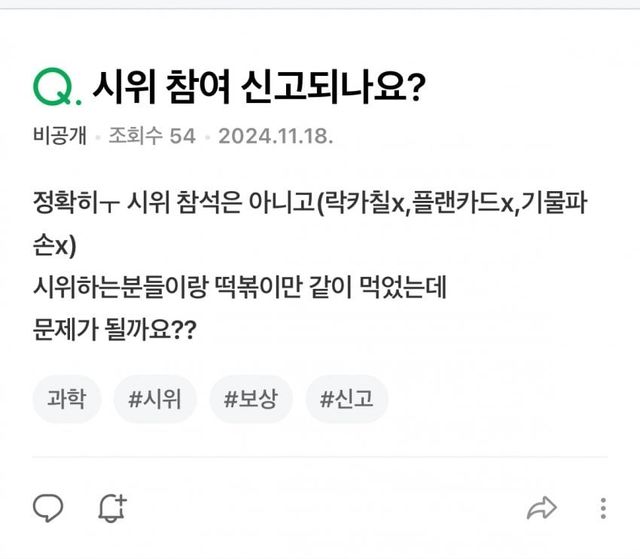Open the #시위 hashtag
640x559 pixels.
click(x=155, y=399)
